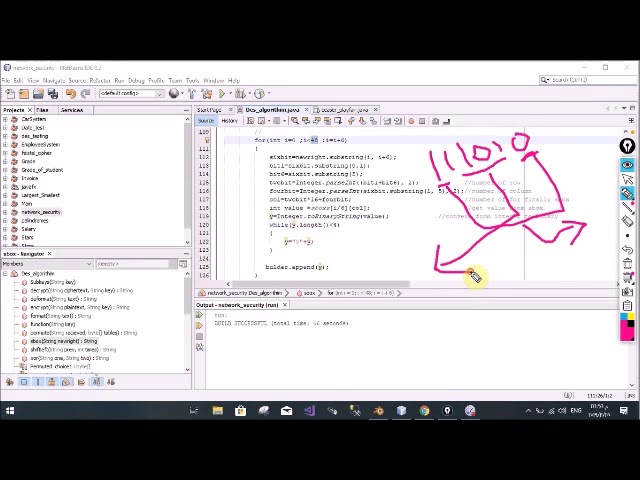Click the New Project toolbar icon
This screenshot has width=640, height=480.
(x=24, y=94)
